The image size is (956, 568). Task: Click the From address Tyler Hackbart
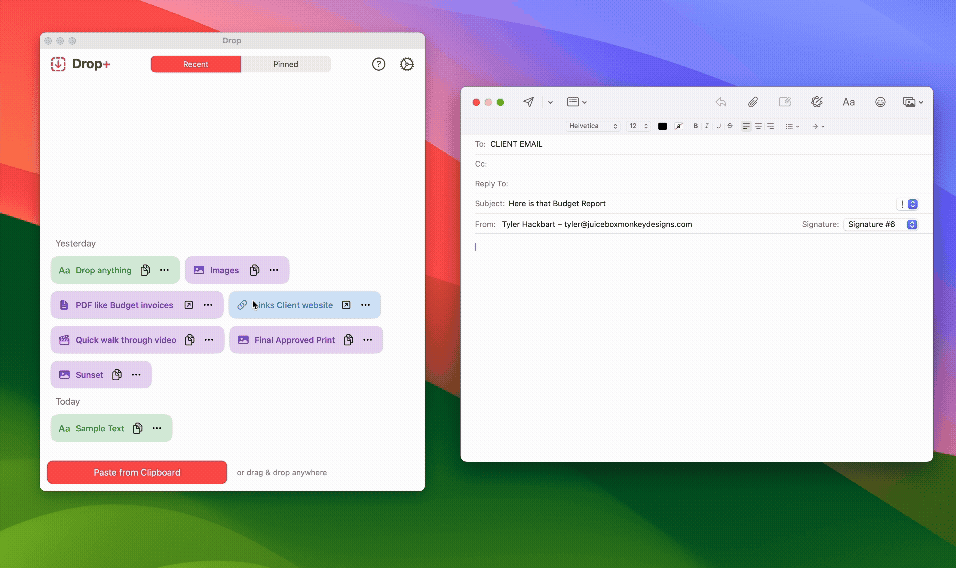tap(597, 224)
